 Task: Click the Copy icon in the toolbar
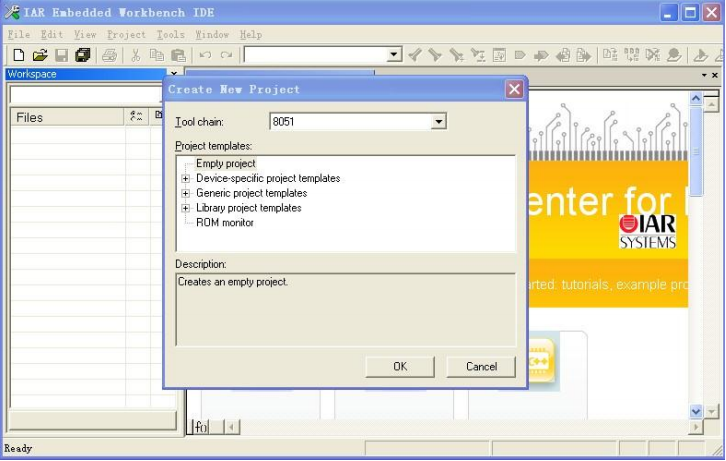156,55
